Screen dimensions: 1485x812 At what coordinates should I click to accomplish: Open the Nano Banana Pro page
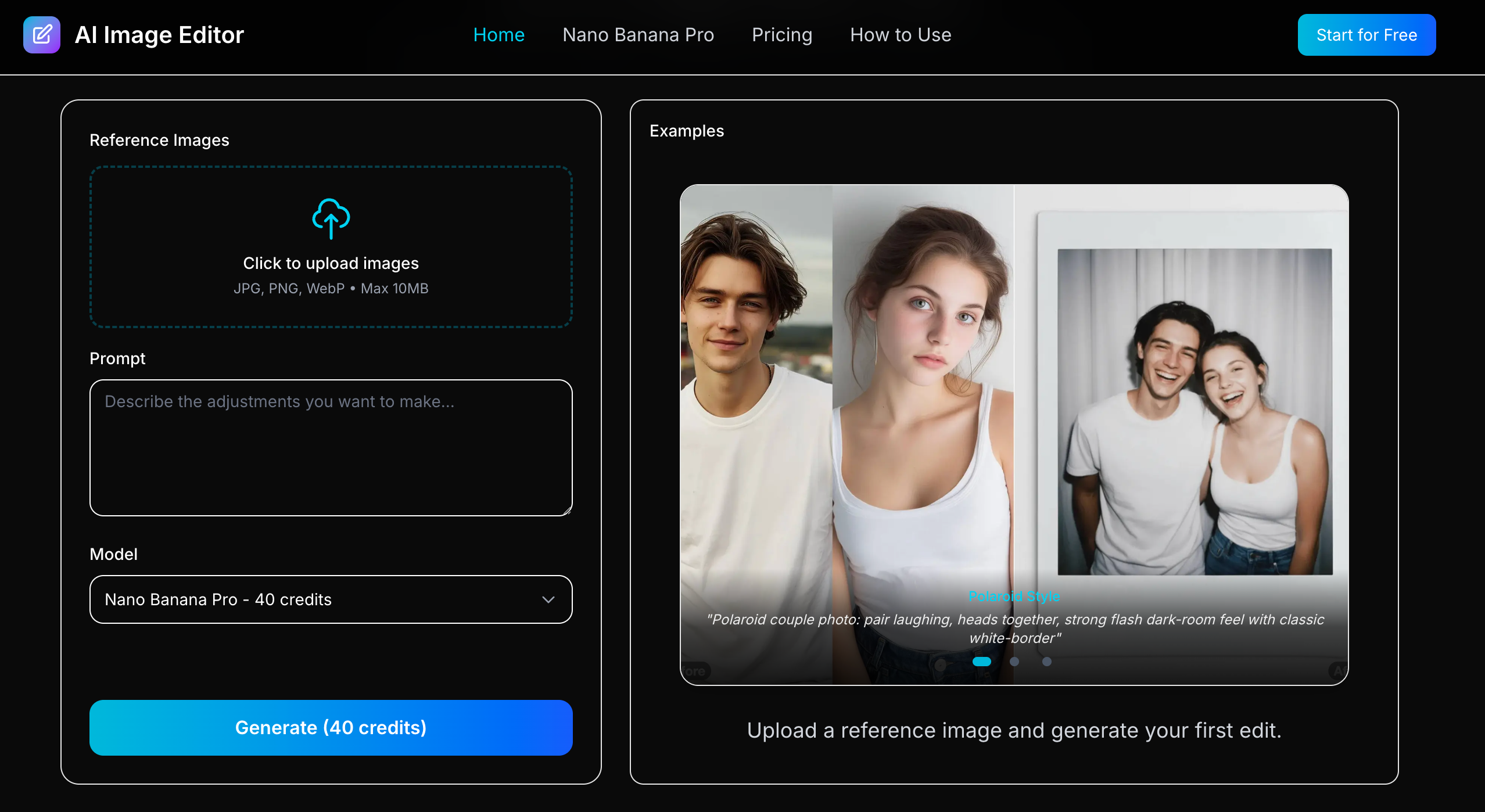coord(638,35)
